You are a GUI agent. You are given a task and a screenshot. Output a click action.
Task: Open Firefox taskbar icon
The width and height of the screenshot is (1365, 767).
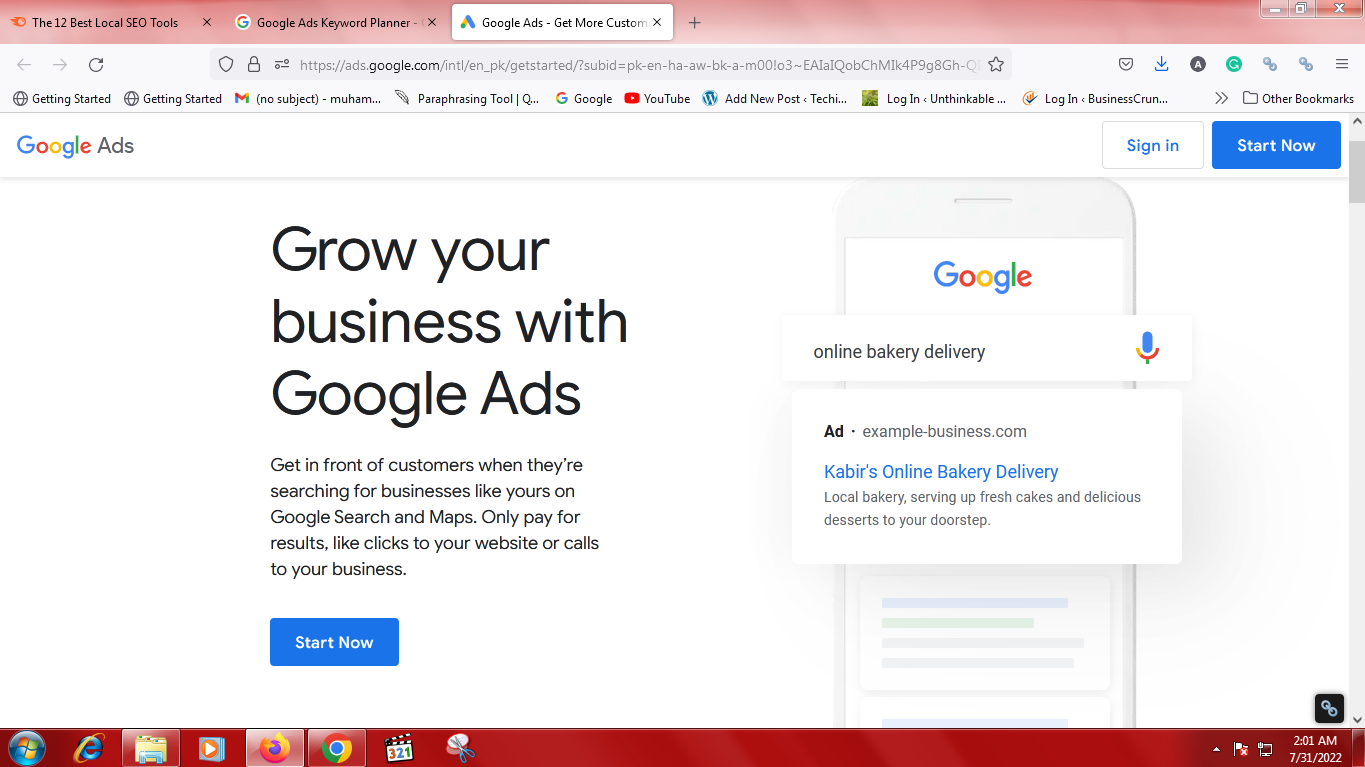point(274,748)
